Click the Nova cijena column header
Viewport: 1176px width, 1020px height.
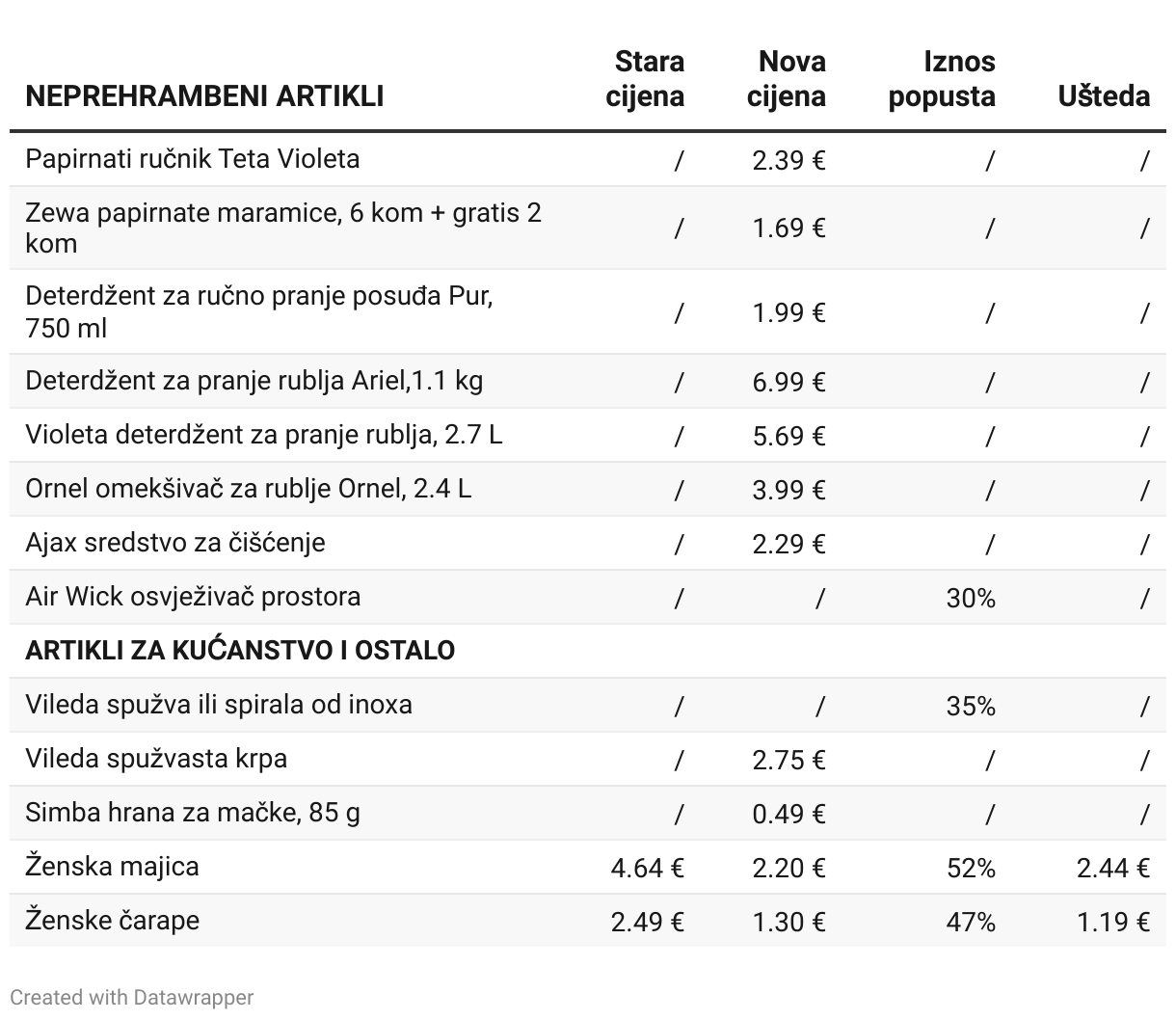click(x=787, y=79)
